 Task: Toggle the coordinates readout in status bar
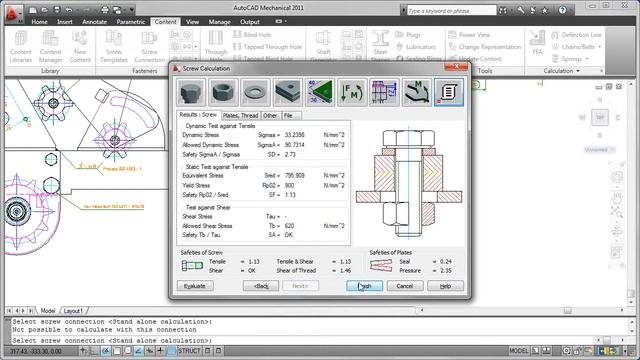[36, 351]
